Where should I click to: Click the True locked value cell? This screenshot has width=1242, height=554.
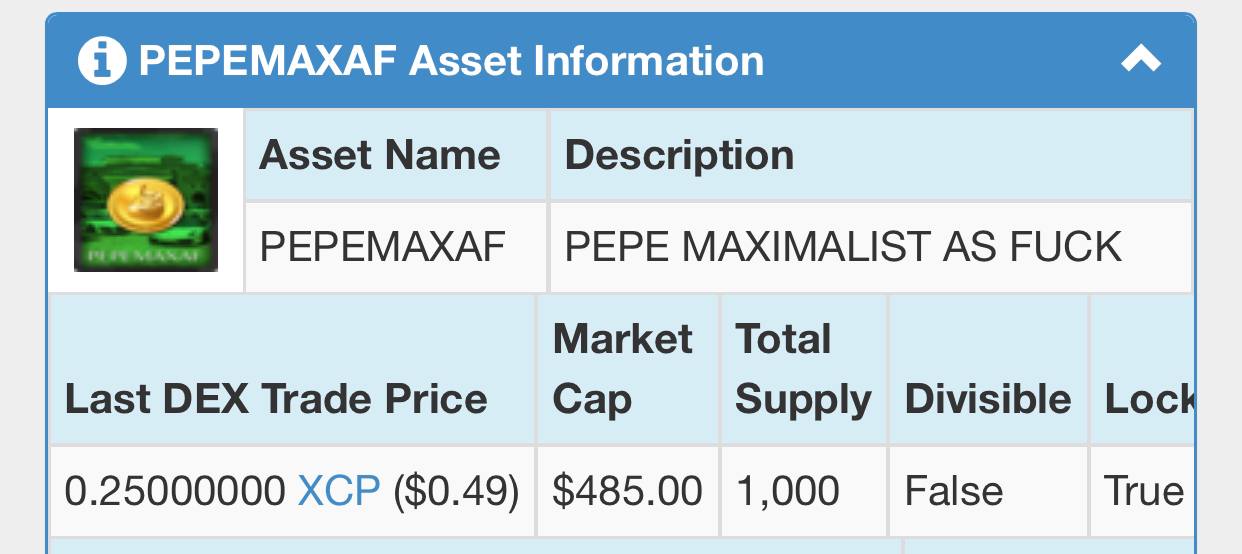point(1142,491)
